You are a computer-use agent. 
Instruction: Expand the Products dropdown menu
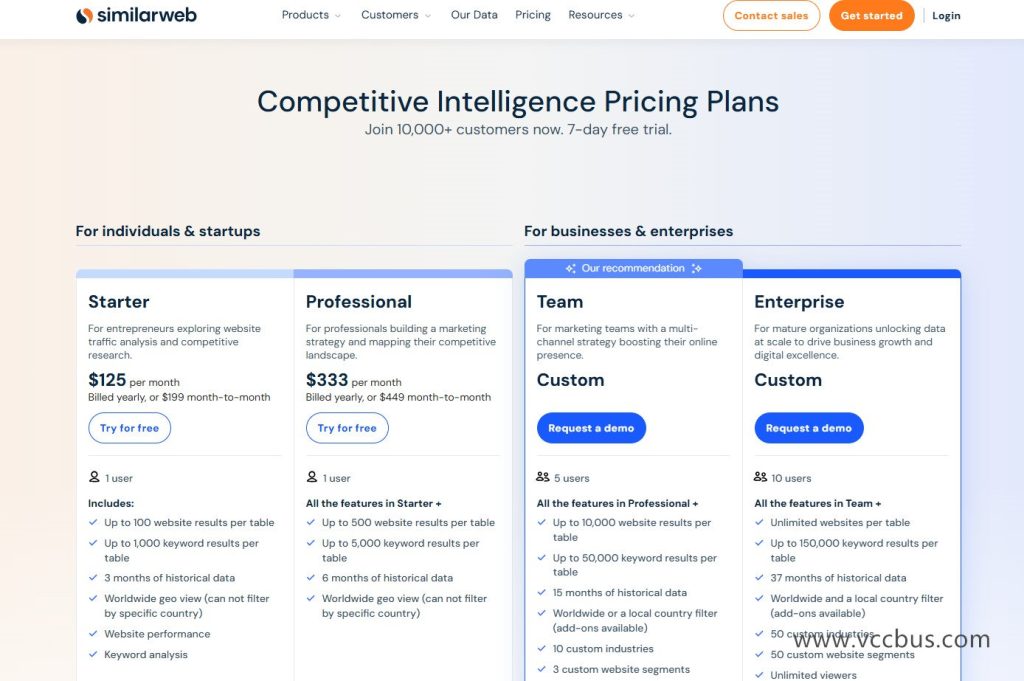point(311,15)
